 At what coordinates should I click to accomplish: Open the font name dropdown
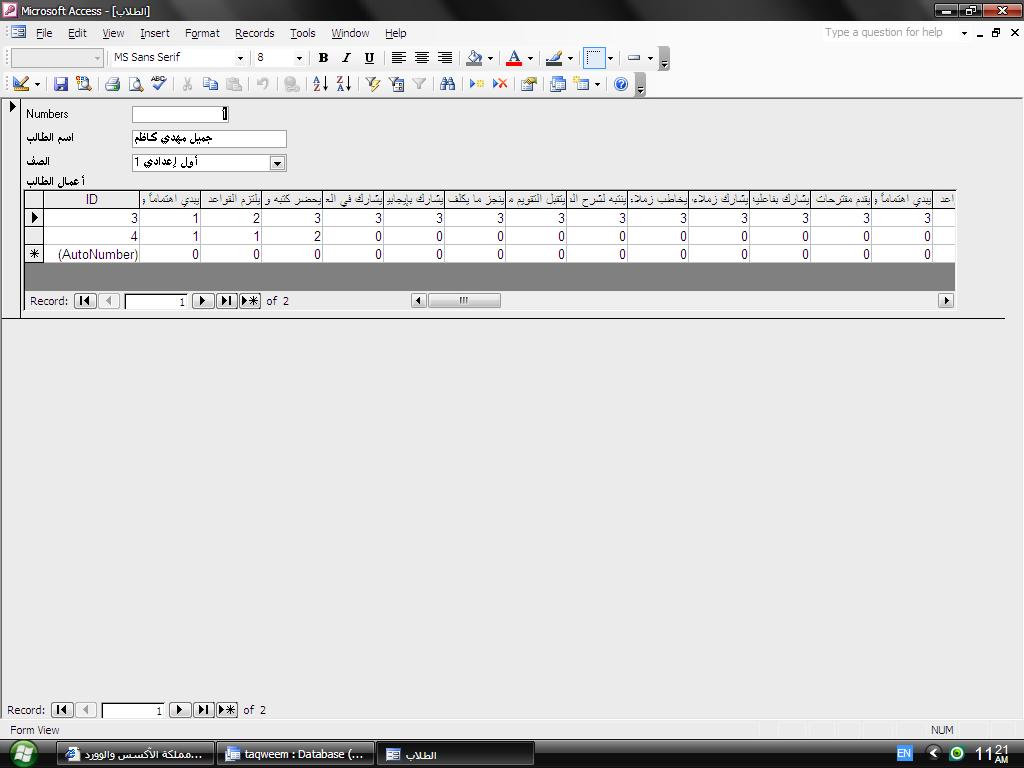tap(240, 58)
